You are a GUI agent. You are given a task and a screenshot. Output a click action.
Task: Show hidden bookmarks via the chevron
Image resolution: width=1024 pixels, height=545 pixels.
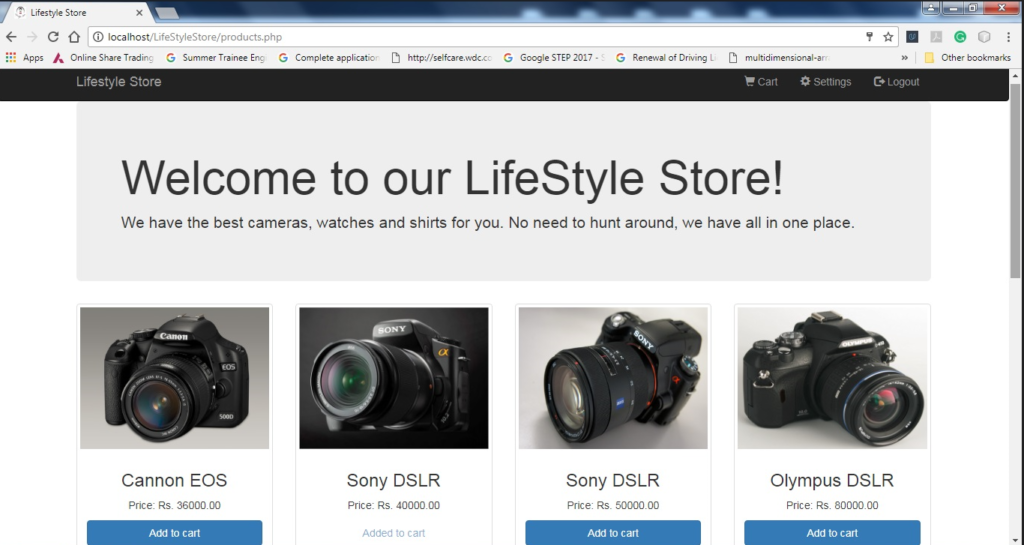point(904,57)
